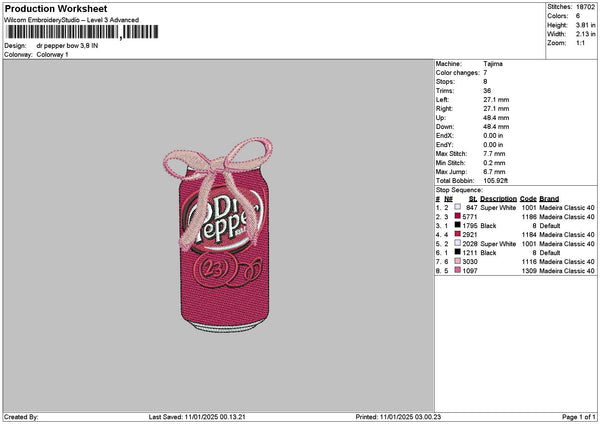
Task: Select 'Last Saved: 11/01/2025 00.13.21' footer text
Action: click(197, 417)
